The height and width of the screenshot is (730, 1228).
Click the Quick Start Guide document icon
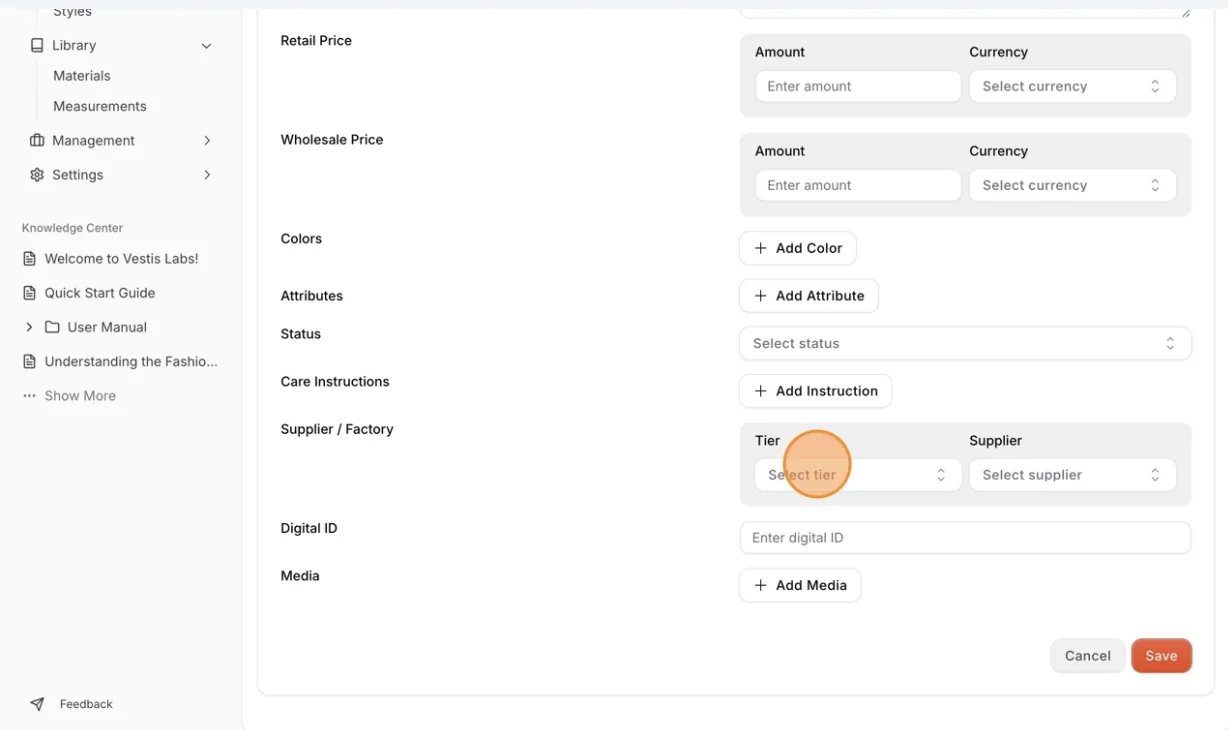pos(29,293)
